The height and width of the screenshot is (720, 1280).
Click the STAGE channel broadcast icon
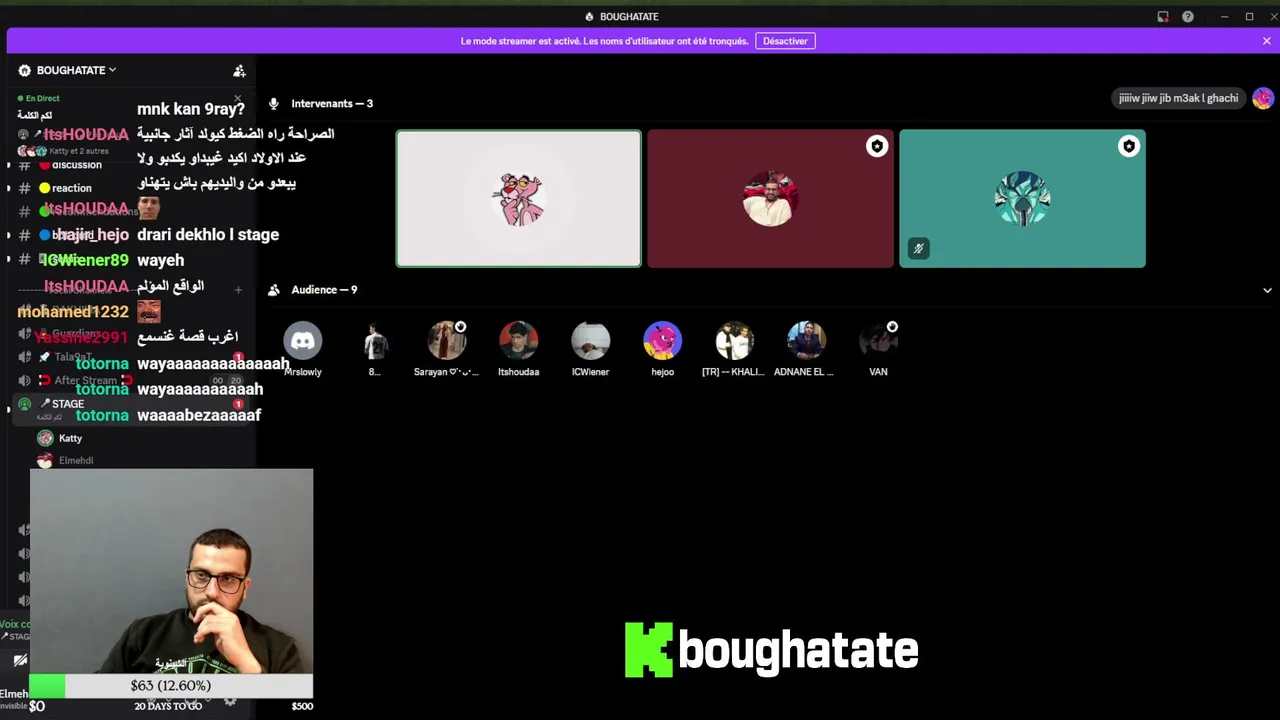pos(24,404)
